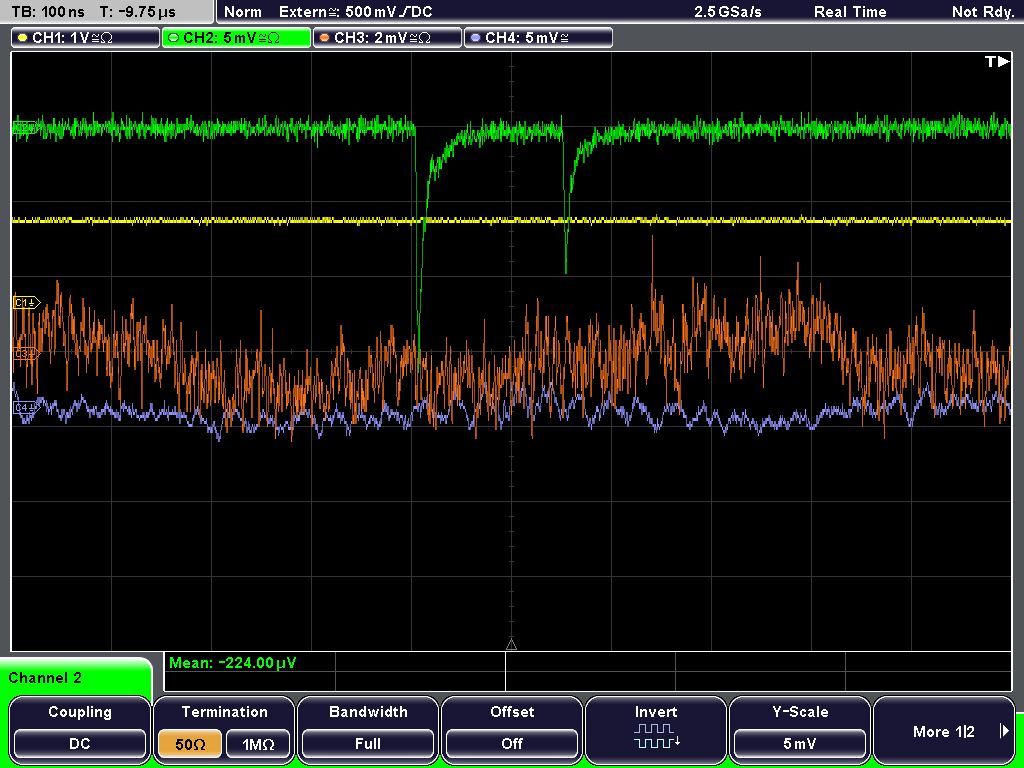Click the Channel 2 menu title

[45, 678]
